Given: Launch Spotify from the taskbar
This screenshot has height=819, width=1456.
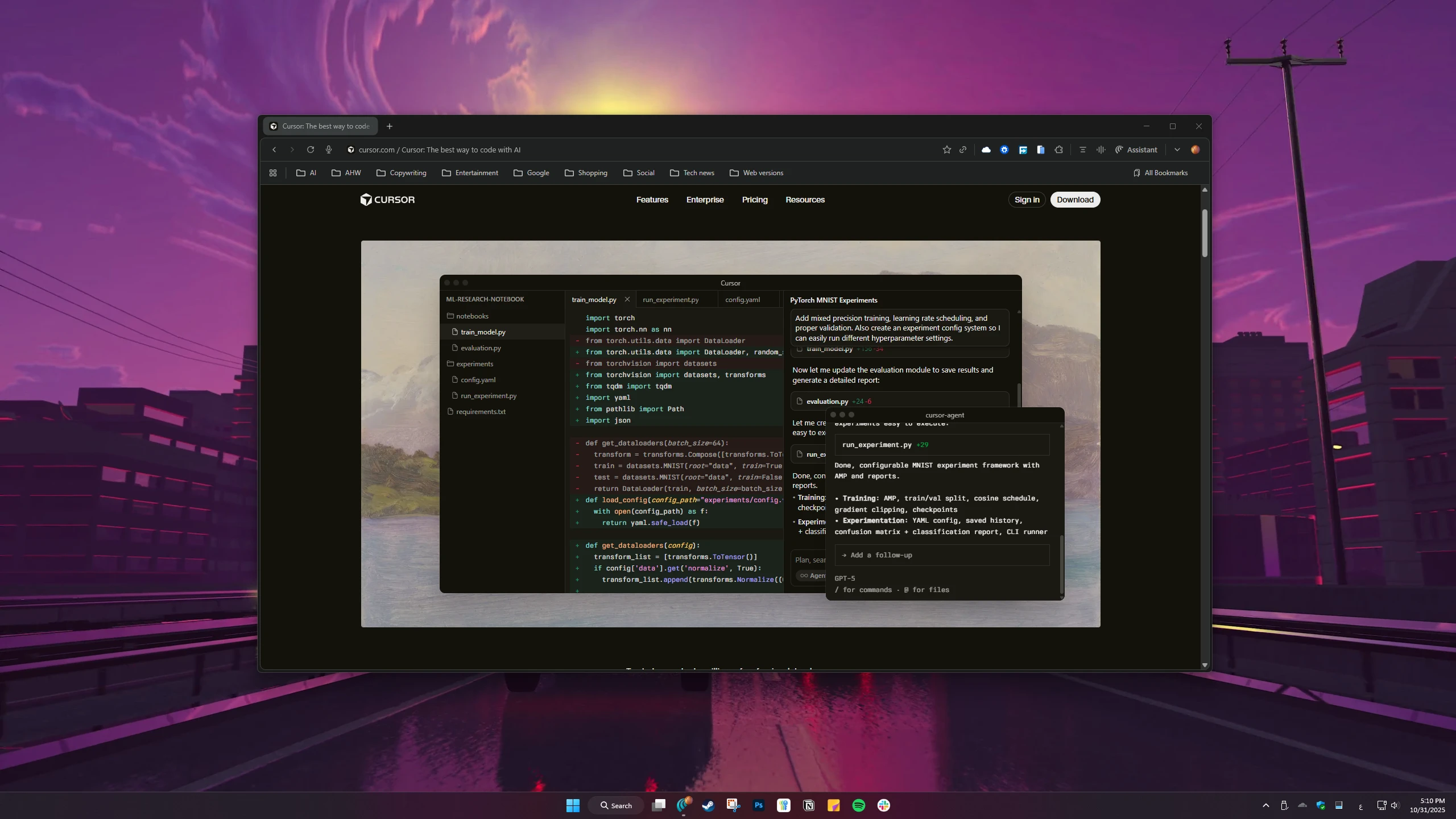Looking at the screenshot, I should (x=858, y=805).
